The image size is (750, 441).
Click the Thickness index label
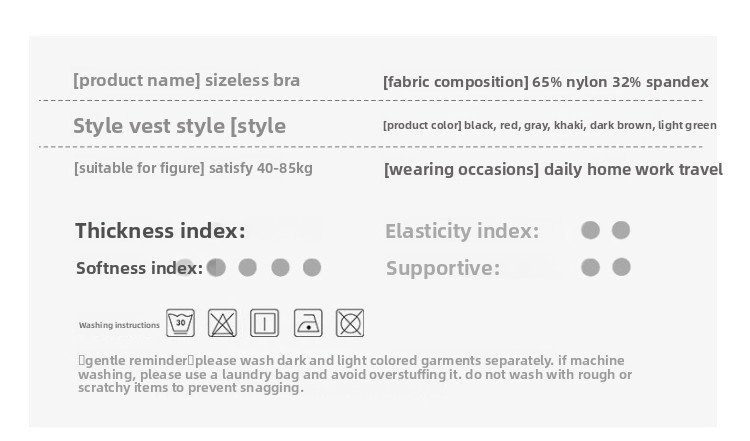[x=160, y=231]
